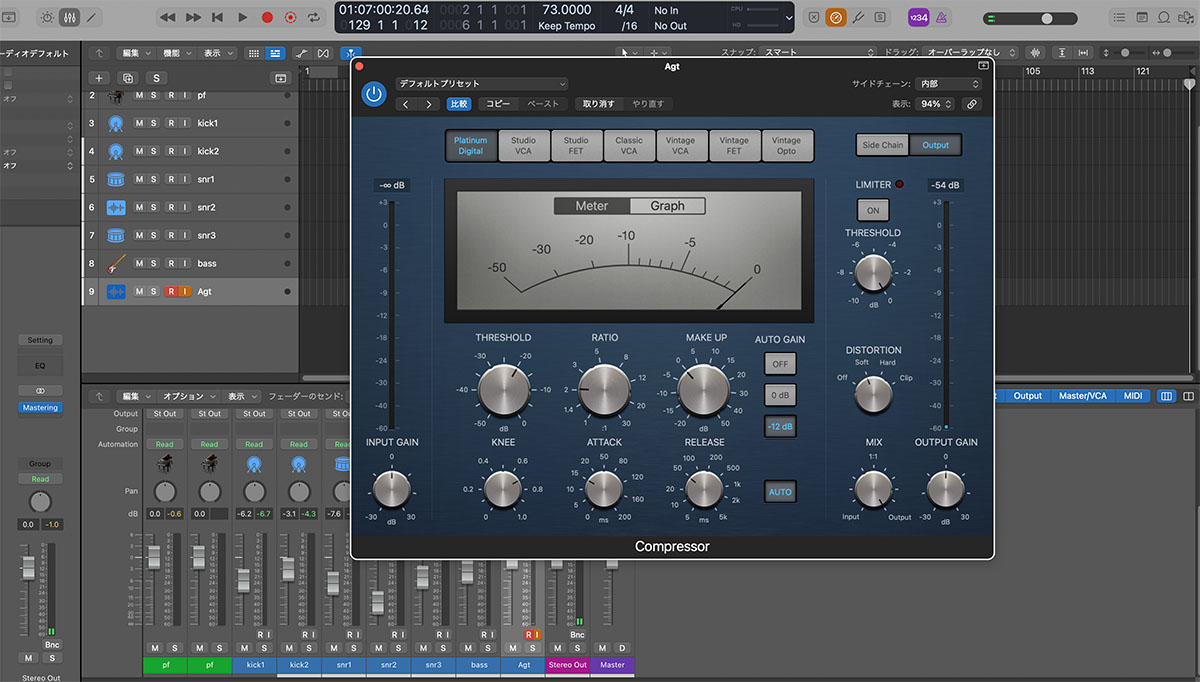Select next preset arrow in plugin header
Screen dimensions: 1200x682
coord(429,104)
